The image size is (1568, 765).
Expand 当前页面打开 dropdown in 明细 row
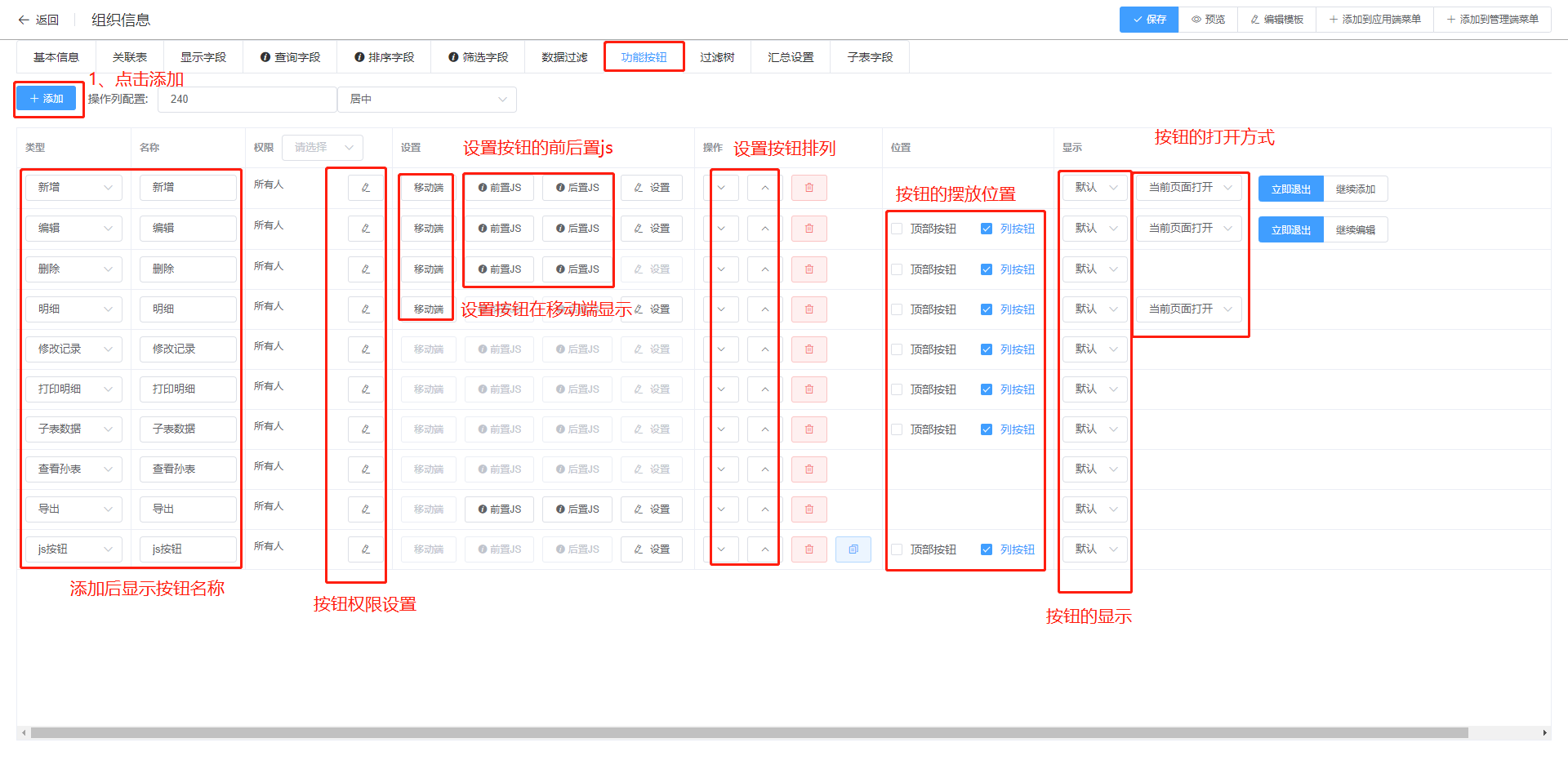click(x=1188, y=309)
